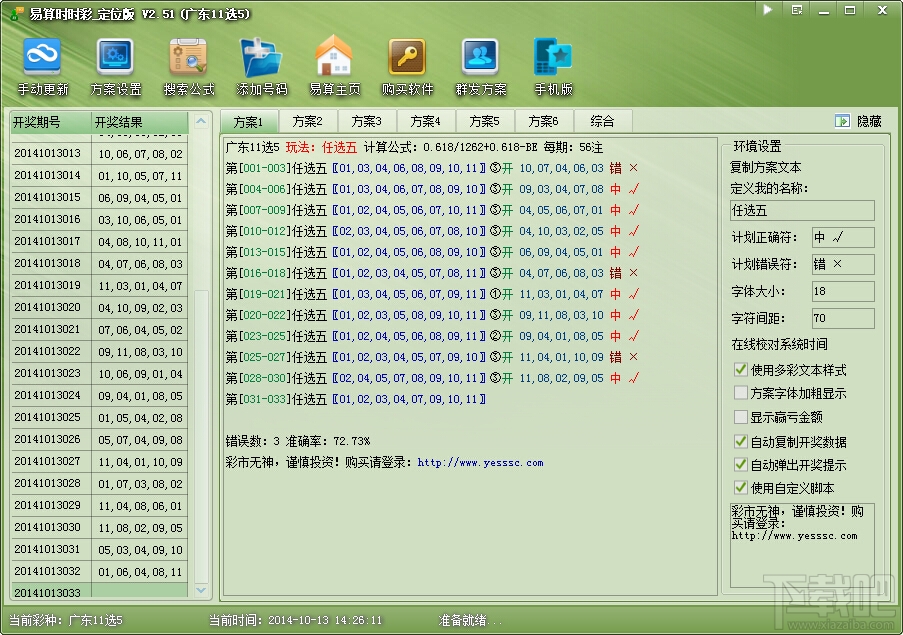Click 隐藏 button text
This screenshot has height=635, width=903.
pyautogui.click(x=869, y=121)
